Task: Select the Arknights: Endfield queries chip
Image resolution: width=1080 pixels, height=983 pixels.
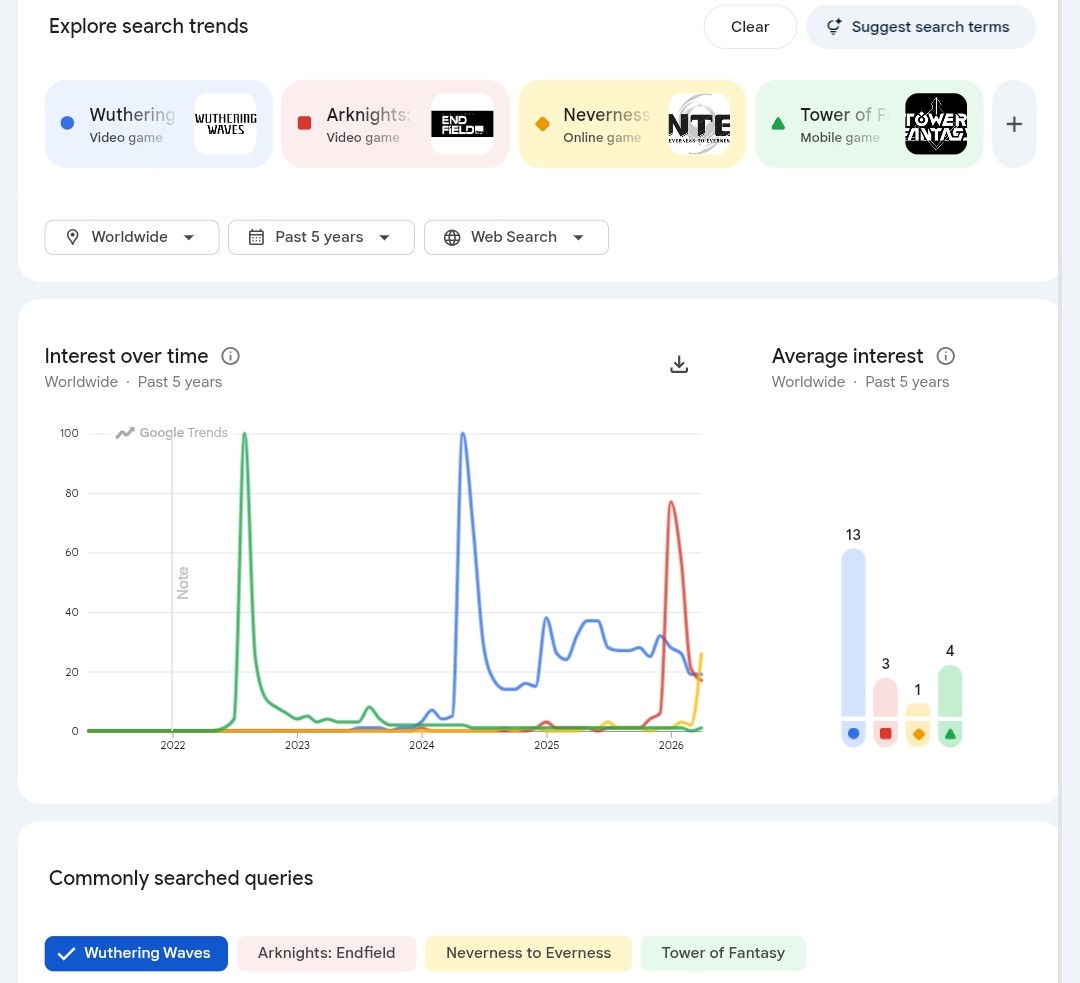Action: (326, 953)
